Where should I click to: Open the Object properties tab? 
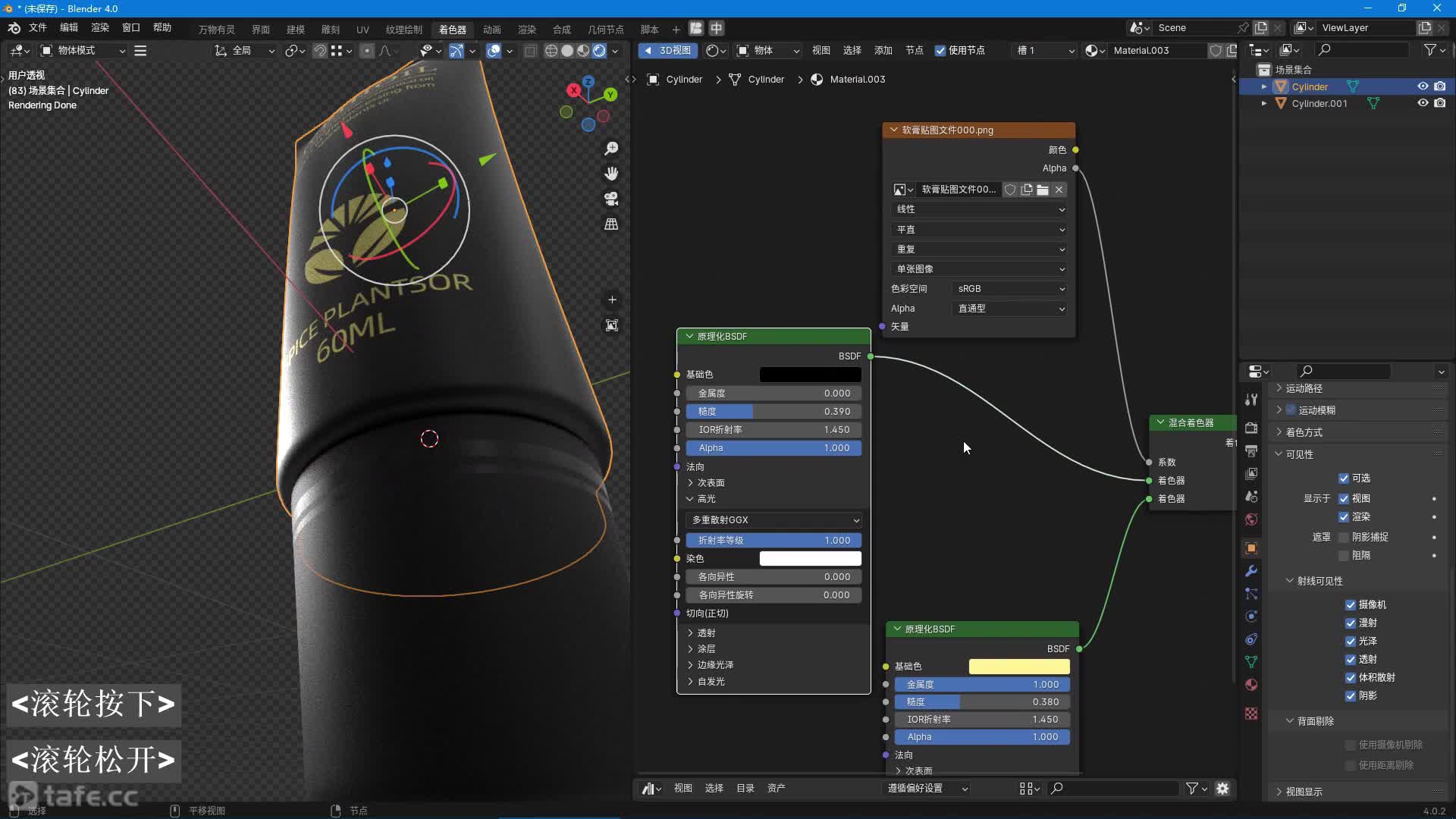tap(1251, 548)
